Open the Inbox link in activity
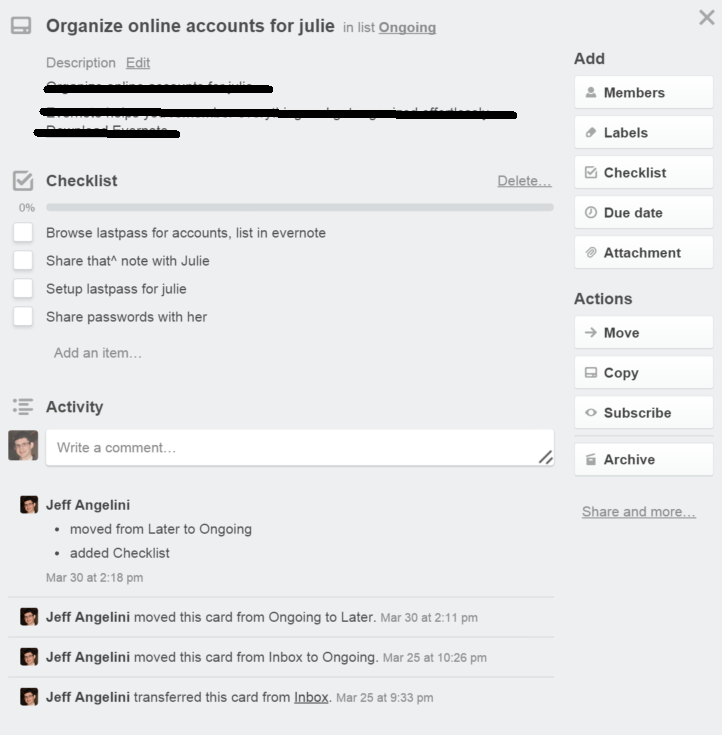The image size is (722, 735). (x=311, y=697)
